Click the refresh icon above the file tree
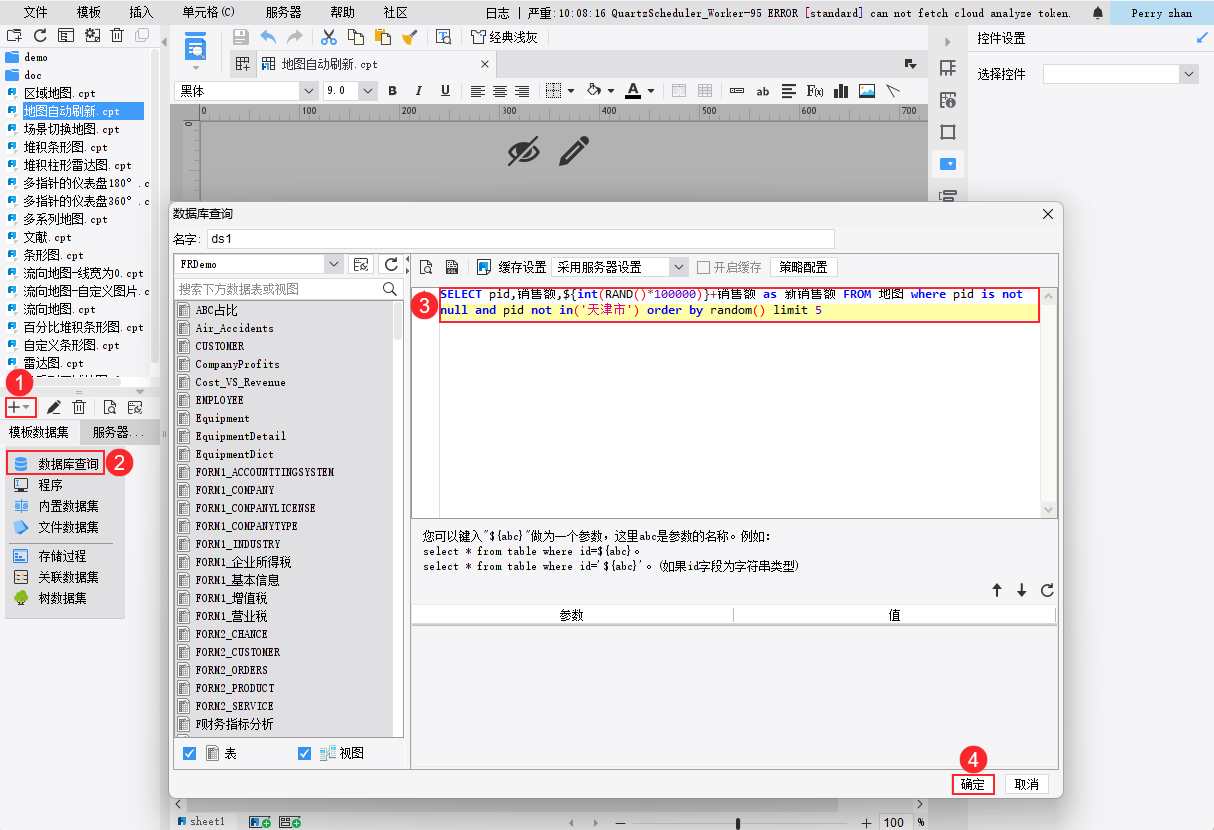The height and width of the screenshot is (830, 1214). pyautogui.click(x=40, y=35)
